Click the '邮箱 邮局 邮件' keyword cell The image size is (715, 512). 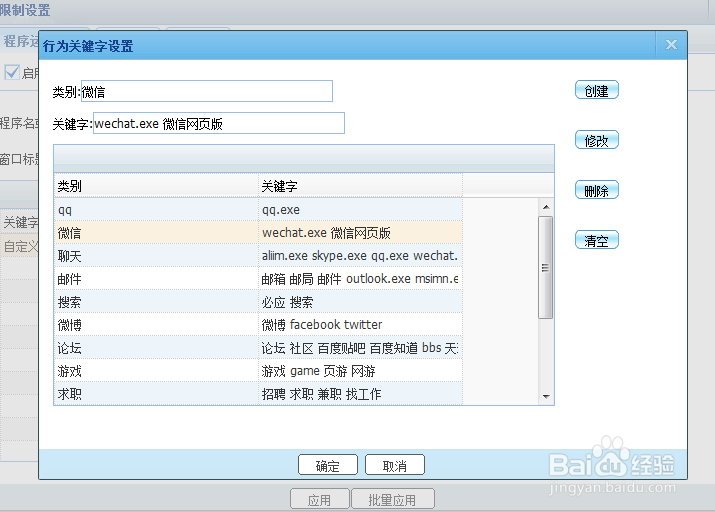point(360,279)
